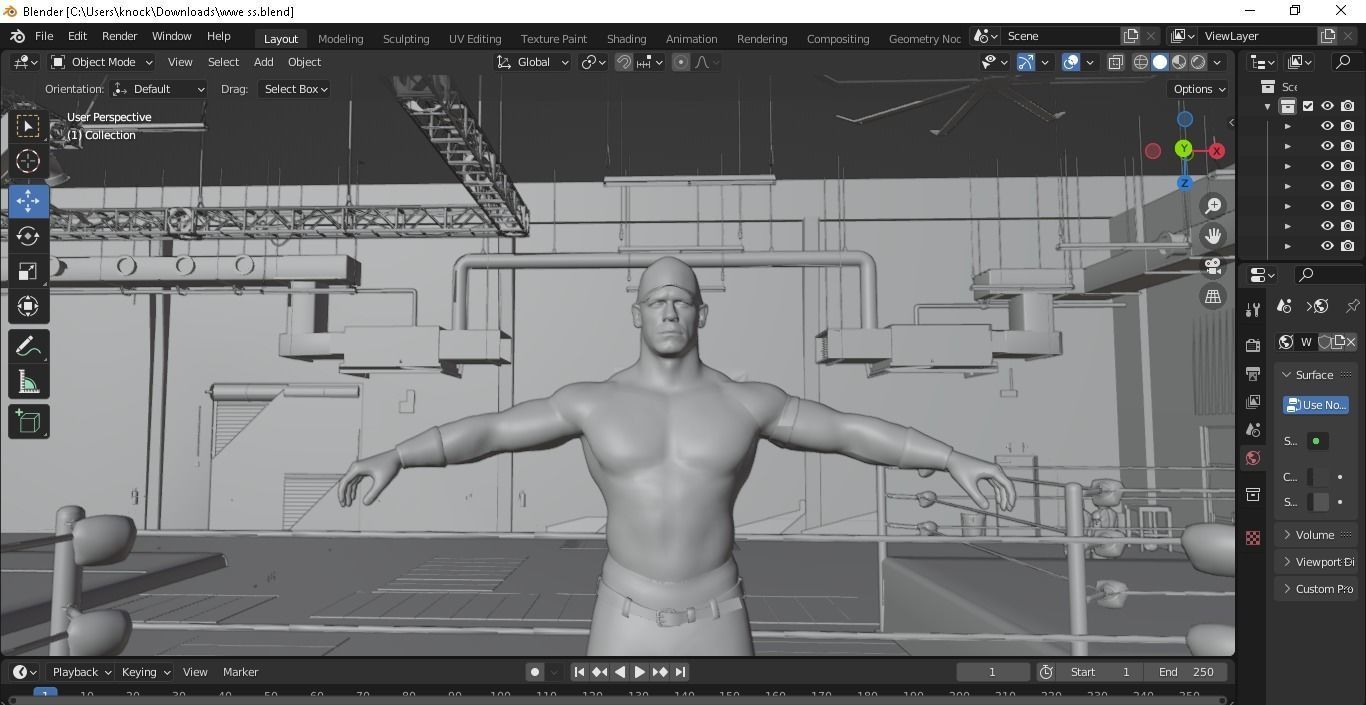
Task: Click the Play animation button
Action: pyautogui.click(x=639, y=672)
